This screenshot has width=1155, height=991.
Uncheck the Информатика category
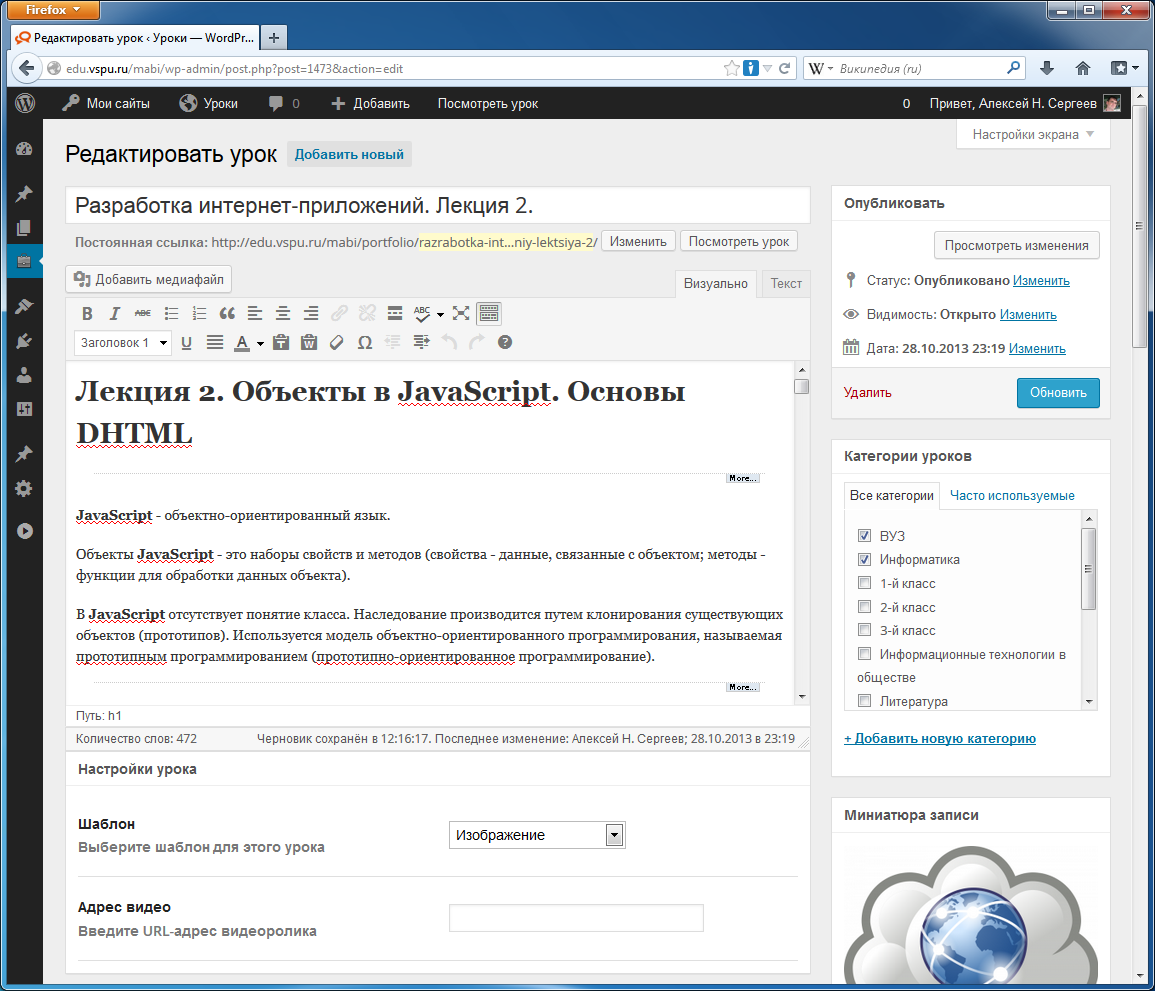pyautogui.click(x=865, y=560)
